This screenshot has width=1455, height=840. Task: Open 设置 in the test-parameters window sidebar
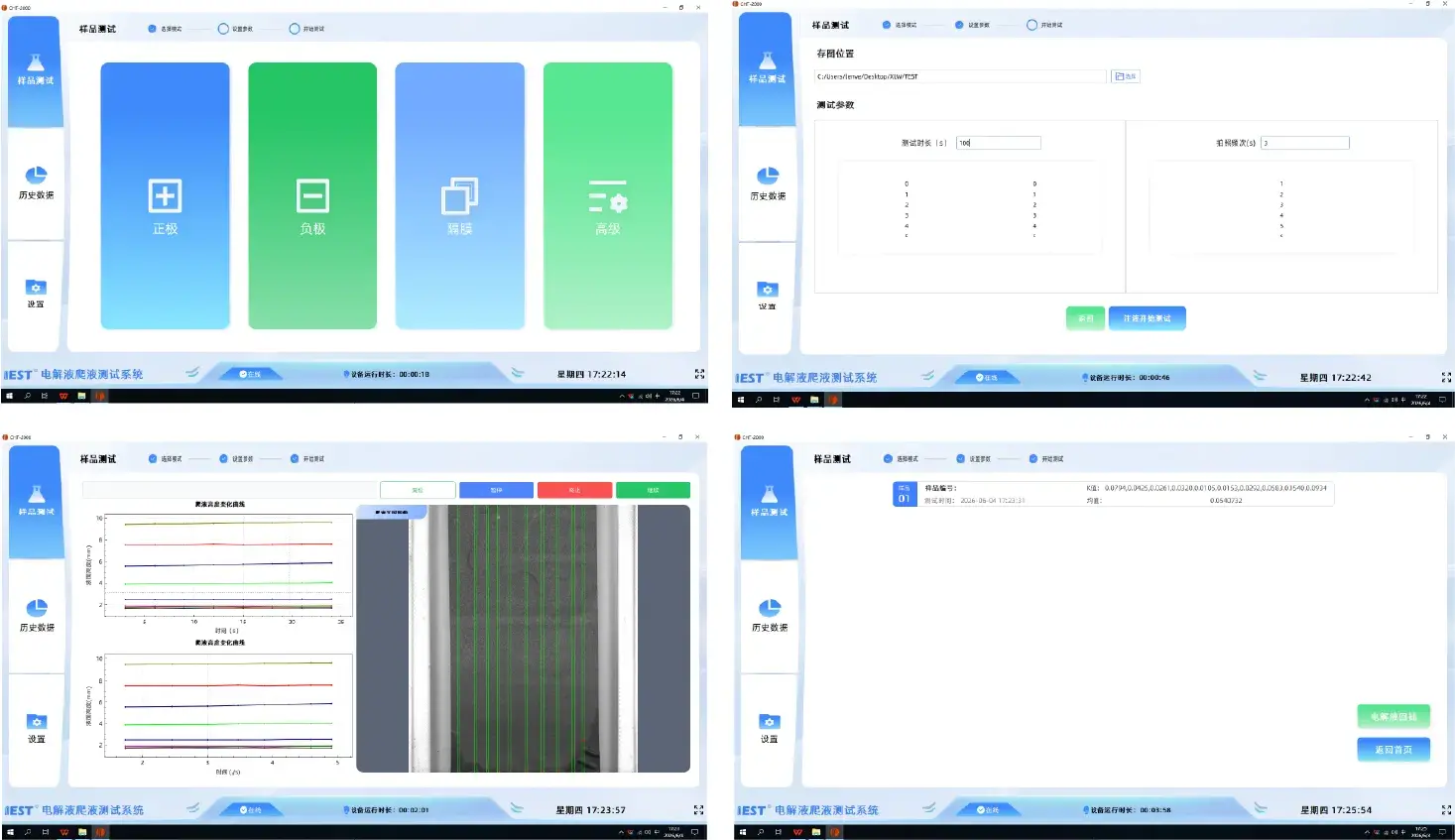pyautogui.click(x=768, y=295)
